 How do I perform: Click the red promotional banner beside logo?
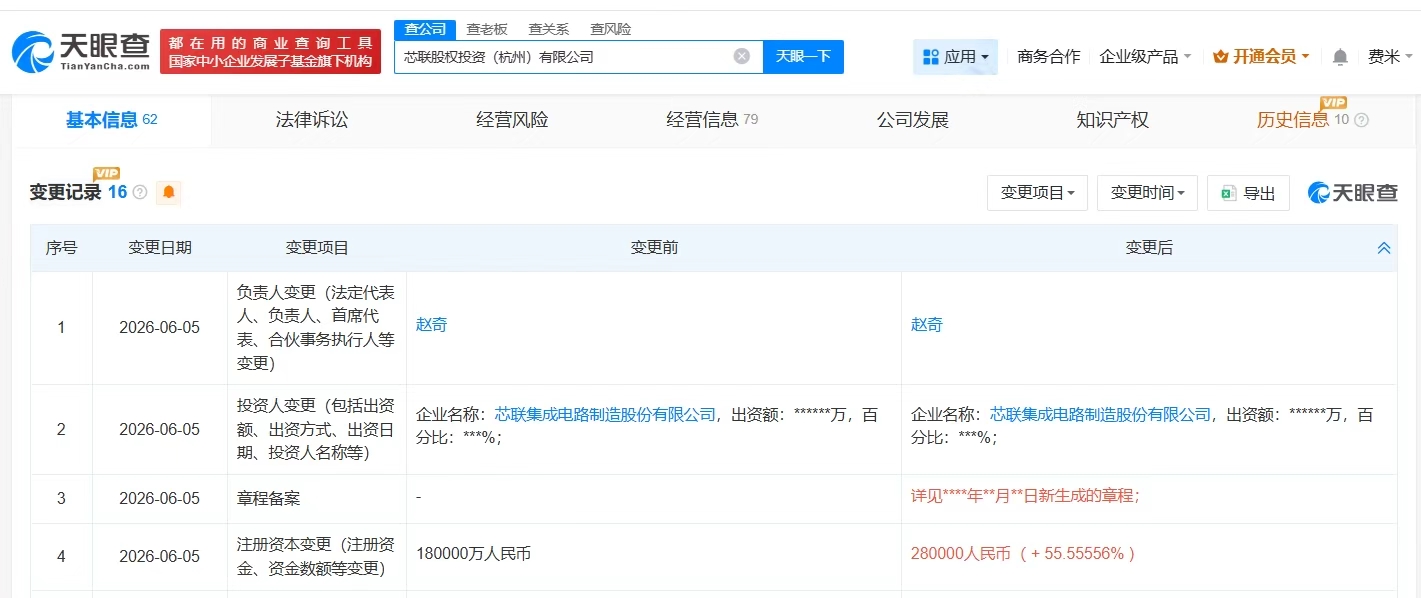tap(270, 51)
